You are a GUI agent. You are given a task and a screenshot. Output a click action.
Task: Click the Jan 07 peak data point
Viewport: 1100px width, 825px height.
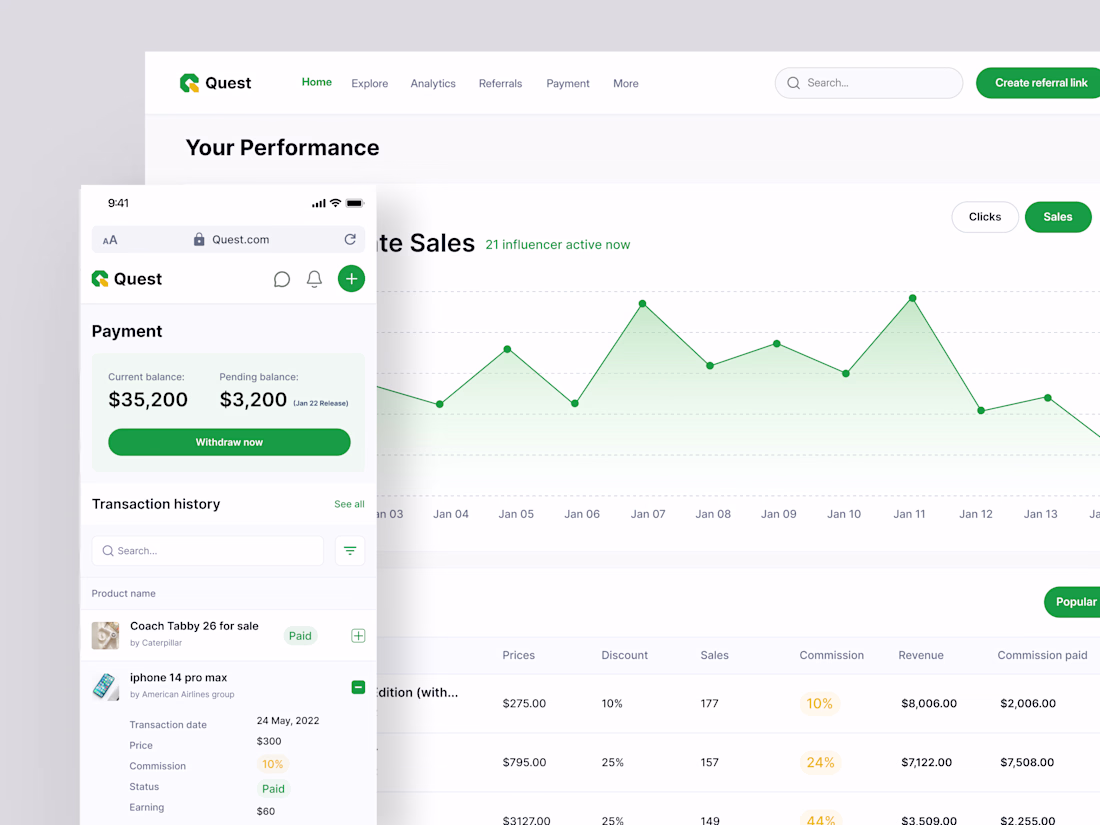(x=642, y=304)
